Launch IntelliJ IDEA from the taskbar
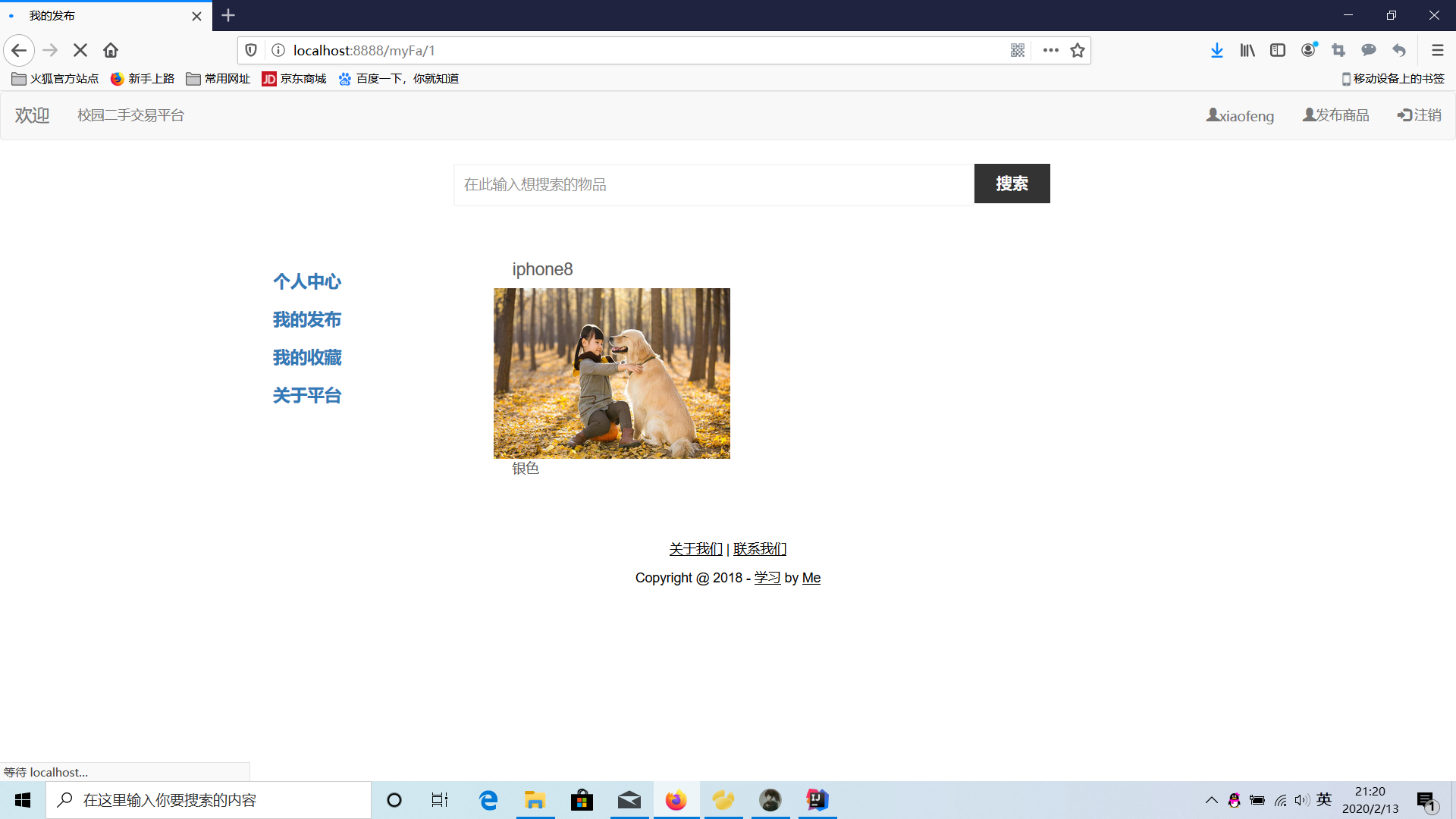 coord(817,800)
